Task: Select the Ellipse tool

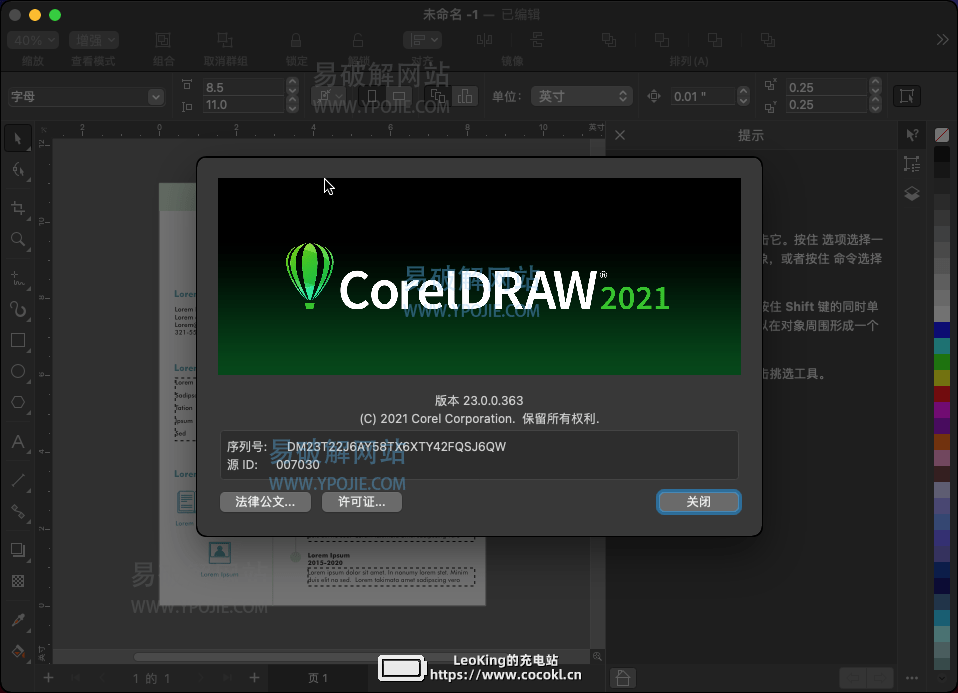Action: point(18,371)
